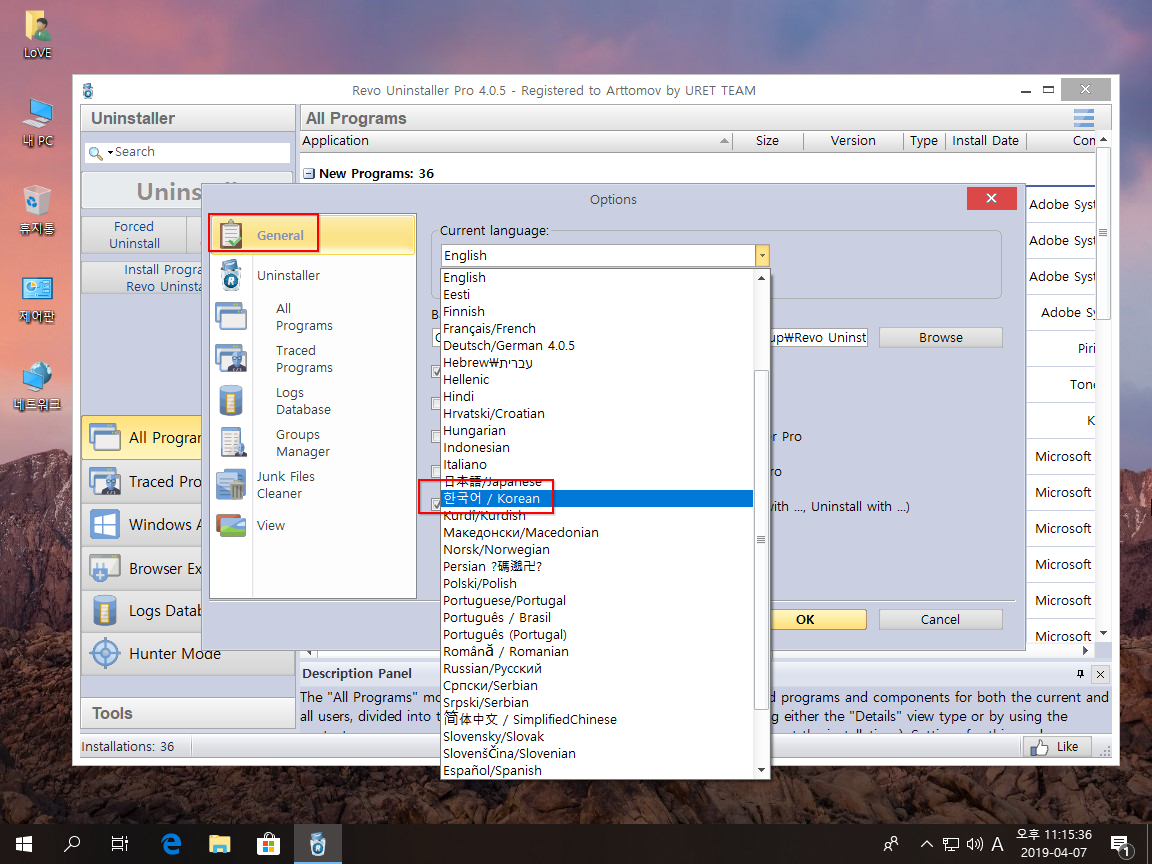
Task: Open Microsoft Store from taskbar
Action: click(268, 843)
